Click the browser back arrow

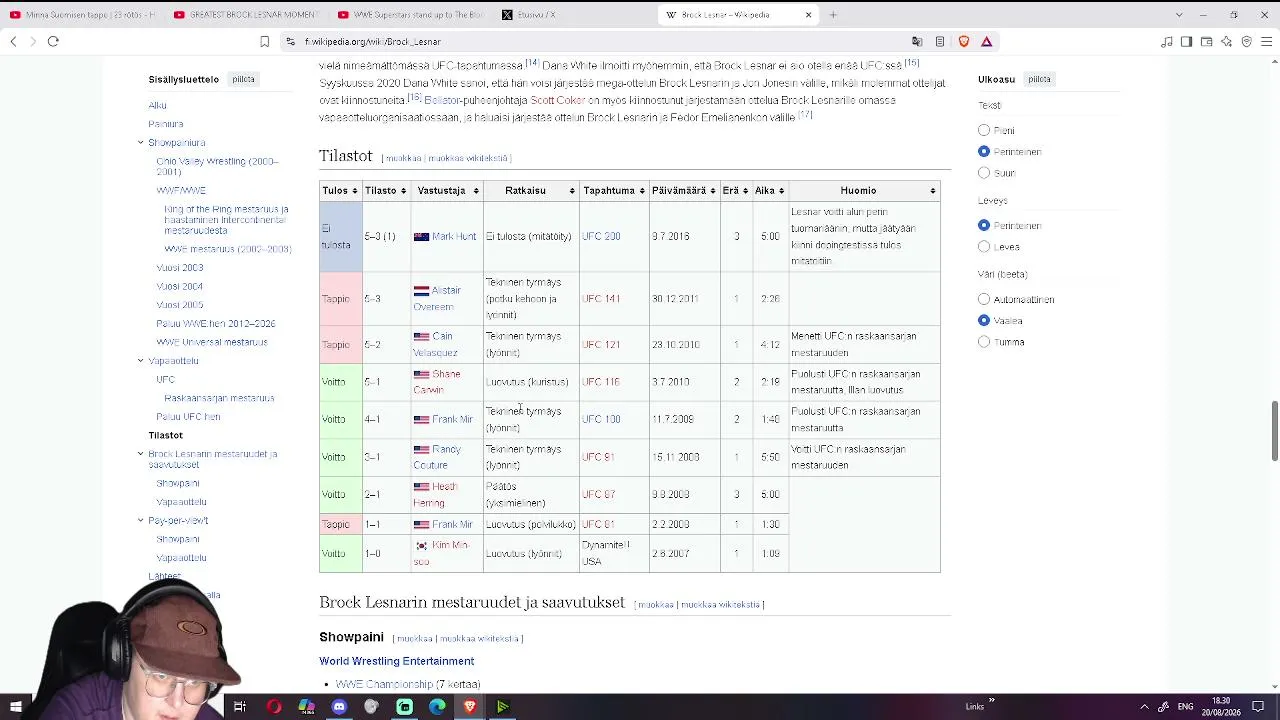(13, 41)
